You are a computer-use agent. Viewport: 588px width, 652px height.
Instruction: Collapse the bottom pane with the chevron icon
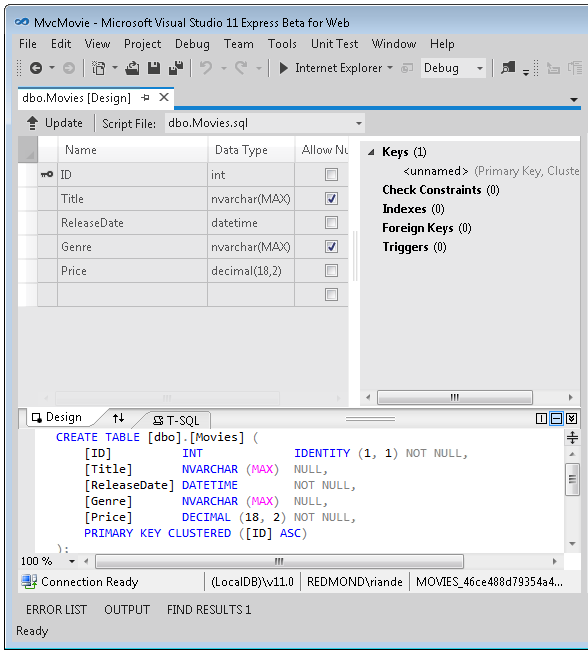pos(572,418)
